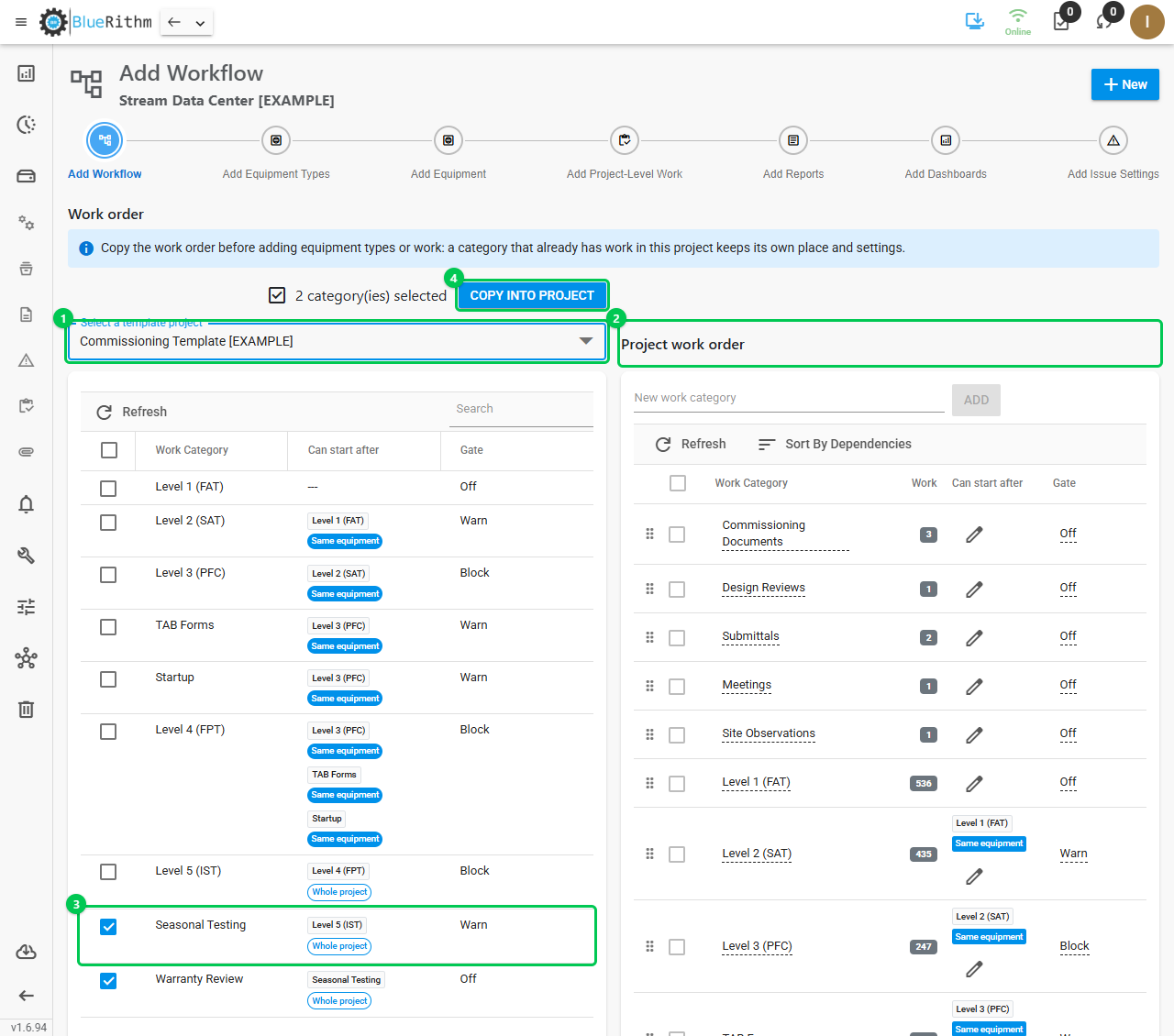
Task: Edit dependencies pencil for Commissioning Documents
Action: click(x=974, y=535)
